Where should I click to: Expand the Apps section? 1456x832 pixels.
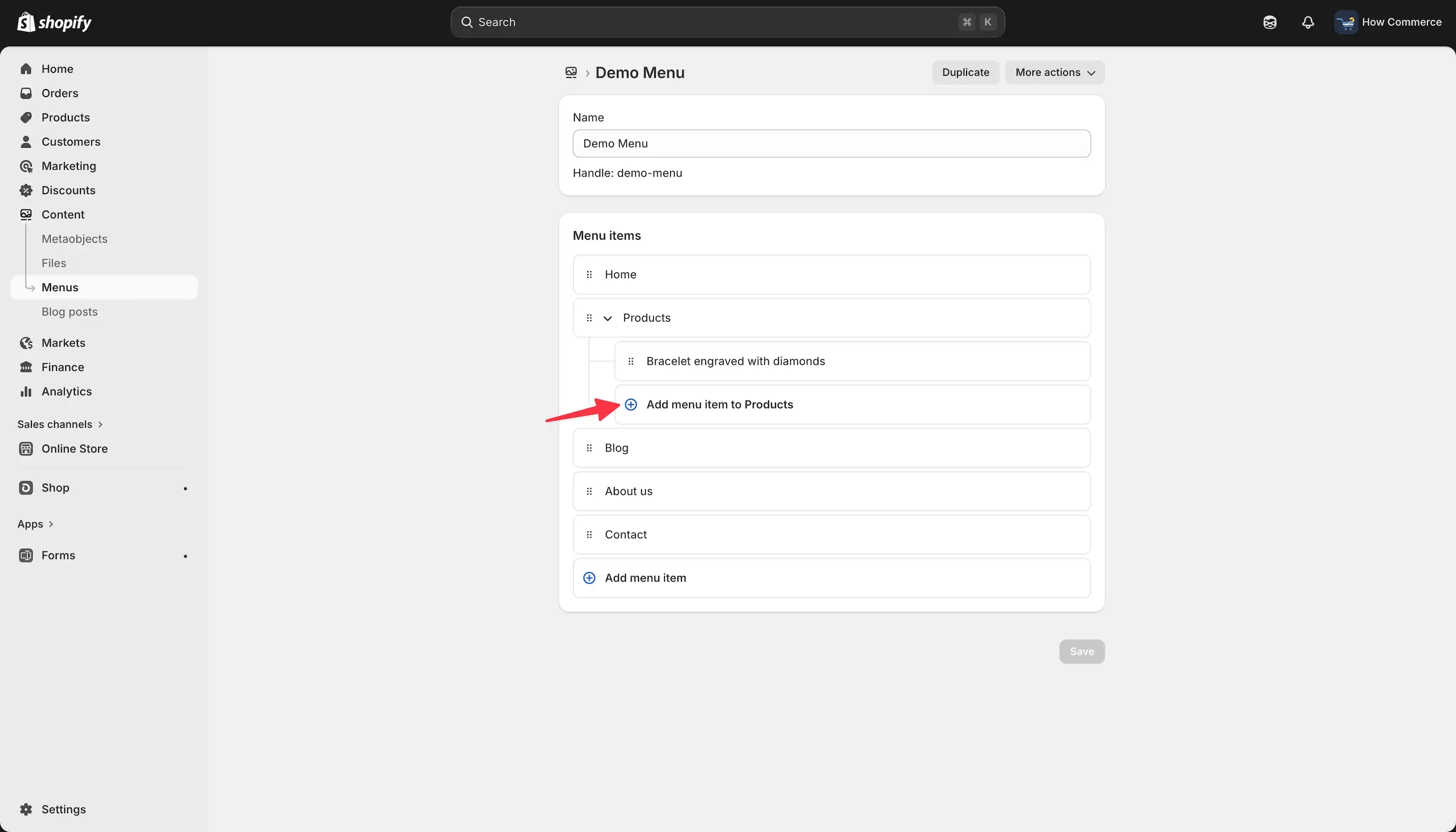[35, 524]
